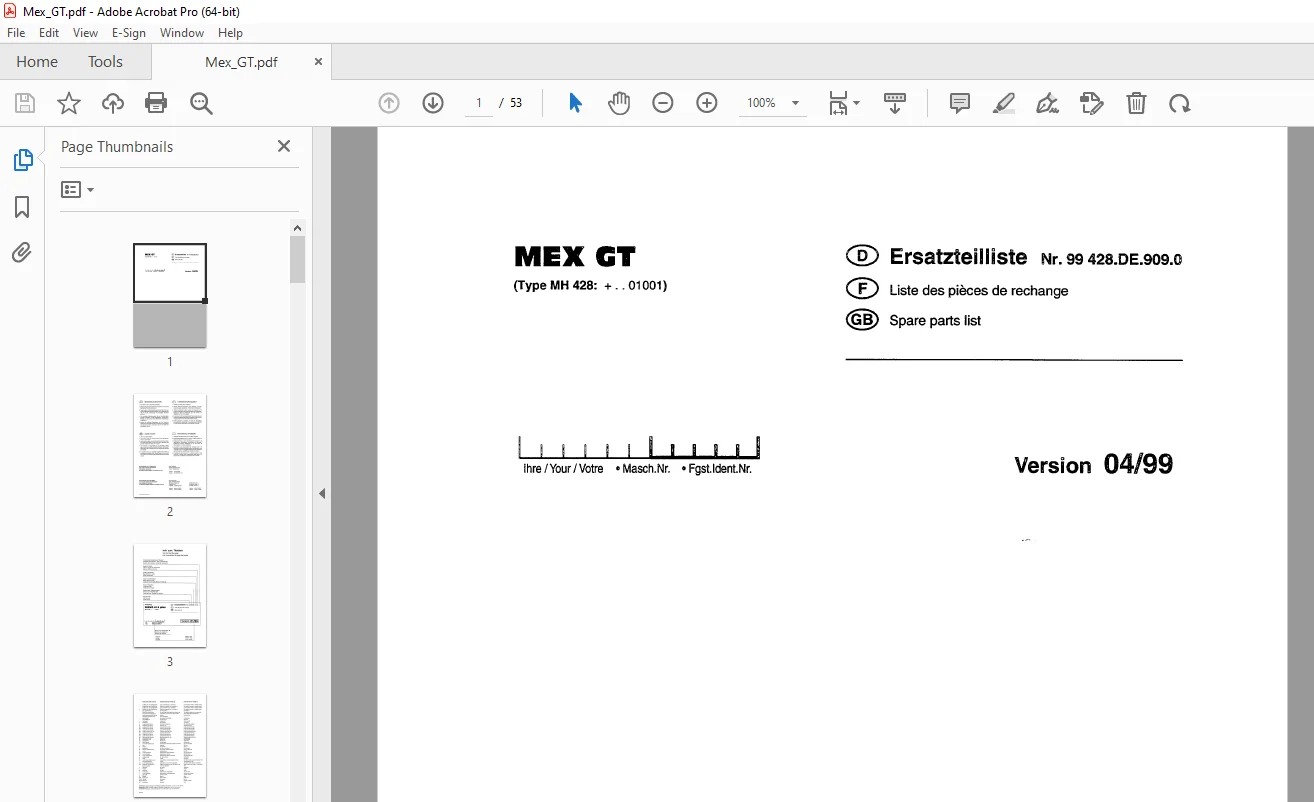Go to previous page with up arrow
Screen dimensions: 1314x802
[x=389, y=103]
